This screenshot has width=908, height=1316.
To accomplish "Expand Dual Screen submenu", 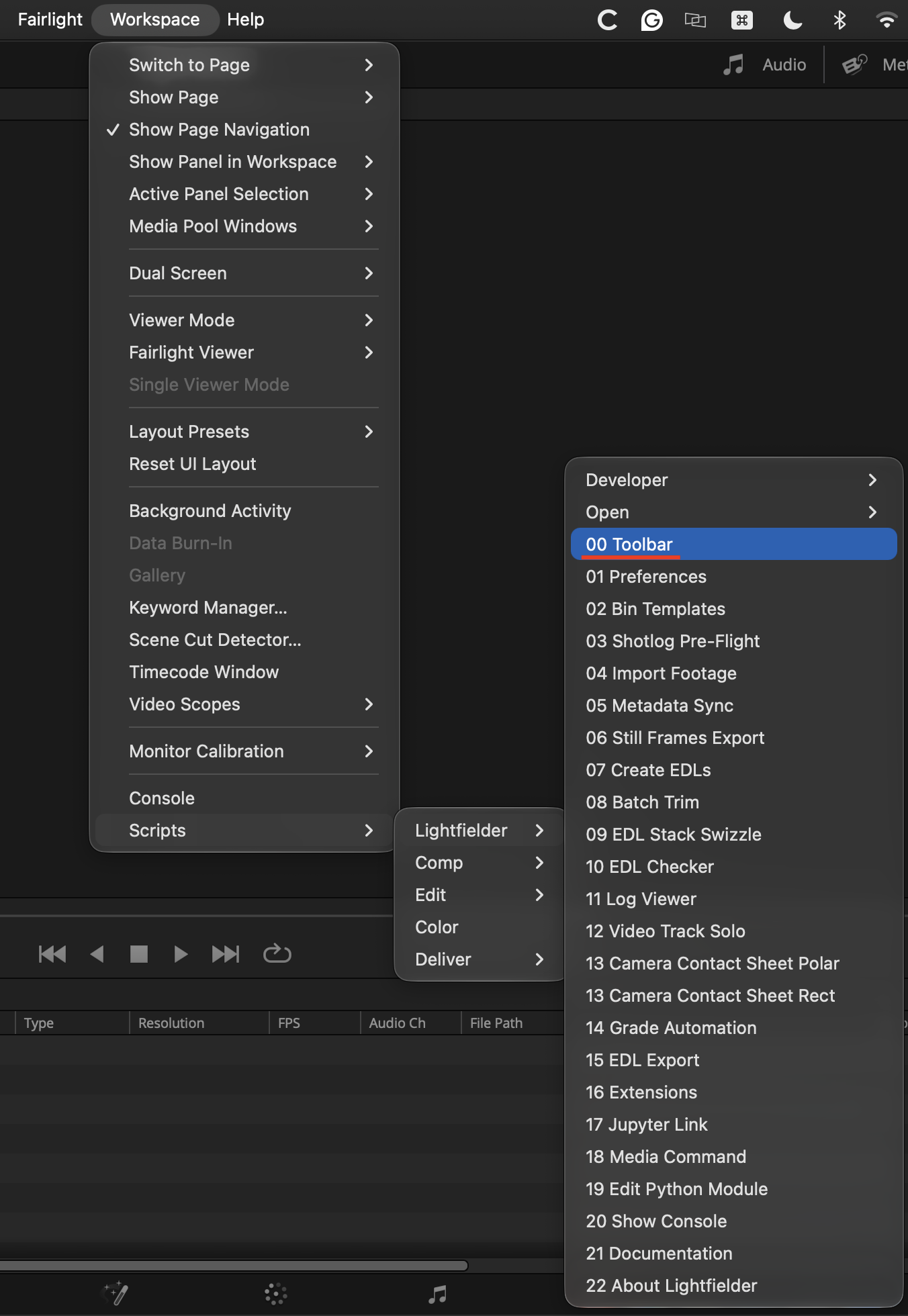I will pyautogui.click(x=244, y=273).
